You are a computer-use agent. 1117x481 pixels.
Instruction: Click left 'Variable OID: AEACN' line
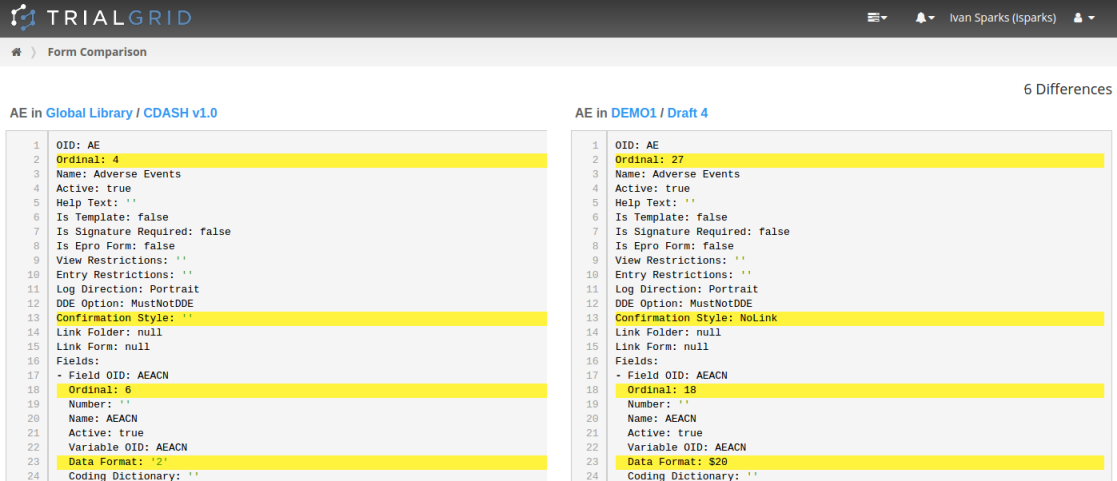pos(128,448)
